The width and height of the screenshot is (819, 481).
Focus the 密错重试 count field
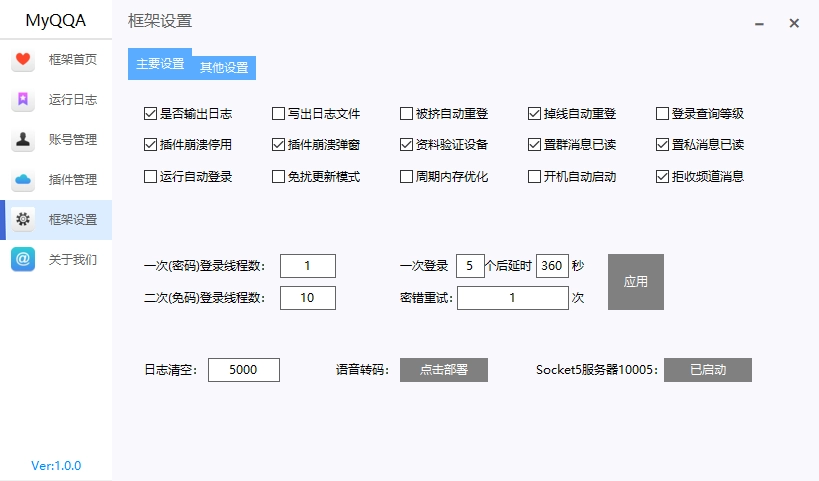coord(511,298)
